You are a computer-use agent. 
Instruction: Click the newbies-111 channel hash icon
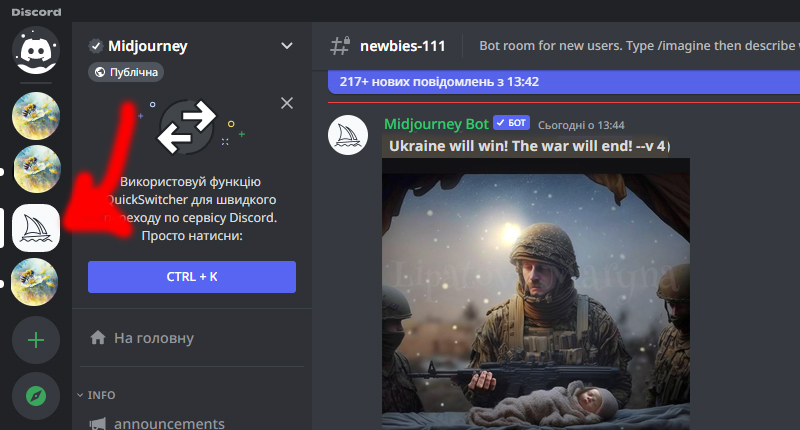(x=340, y=46)
